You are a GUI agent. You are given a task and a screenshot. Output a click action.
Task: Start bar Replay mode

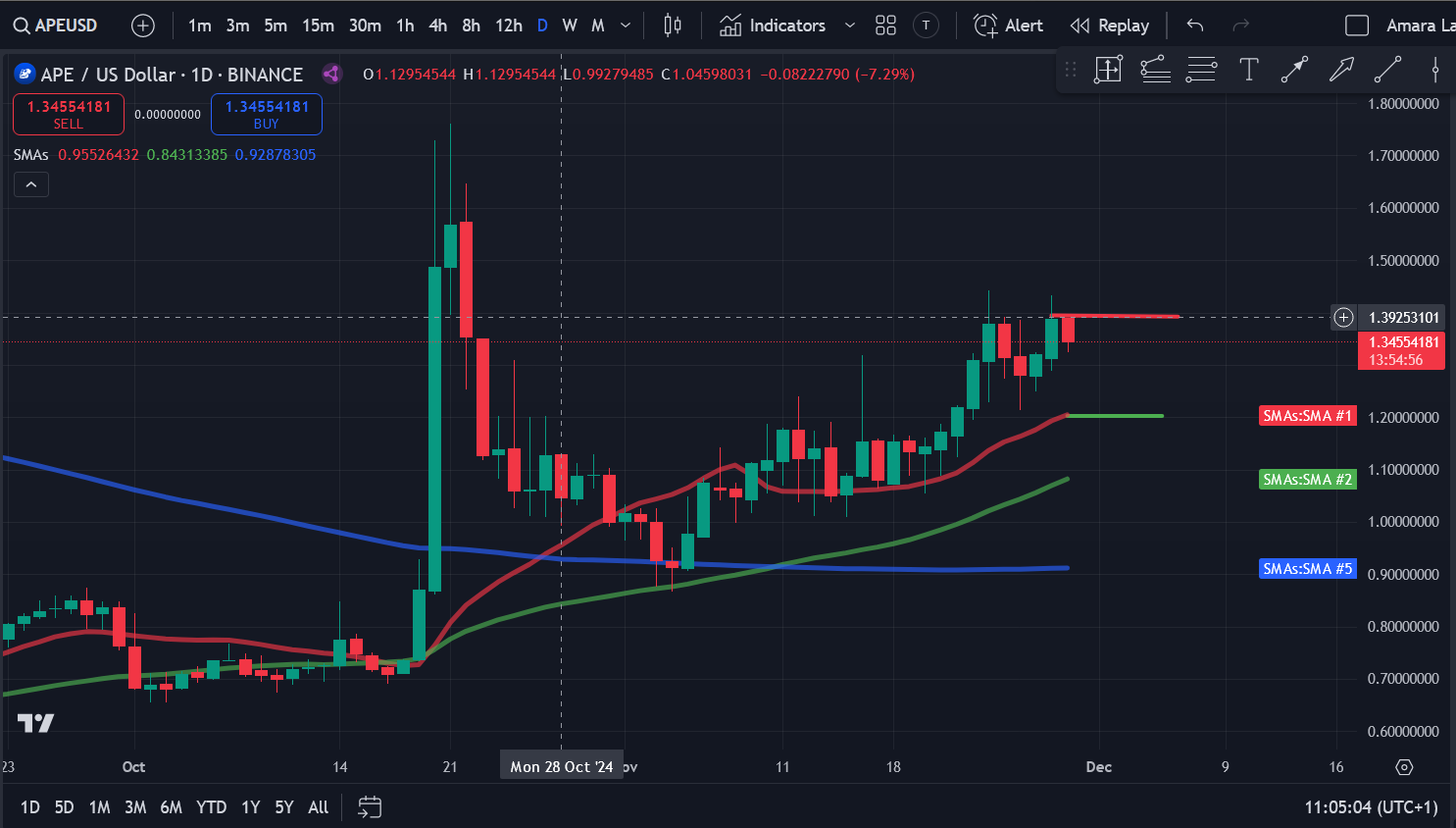(1110, 26)
